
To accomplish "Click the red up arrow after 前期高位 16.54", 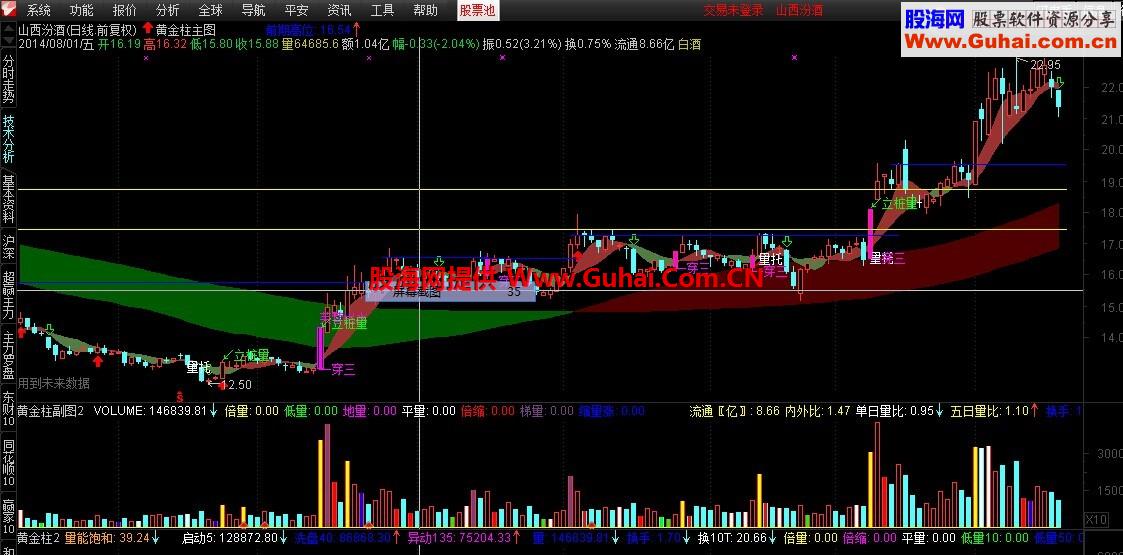I will pos(357,29).
